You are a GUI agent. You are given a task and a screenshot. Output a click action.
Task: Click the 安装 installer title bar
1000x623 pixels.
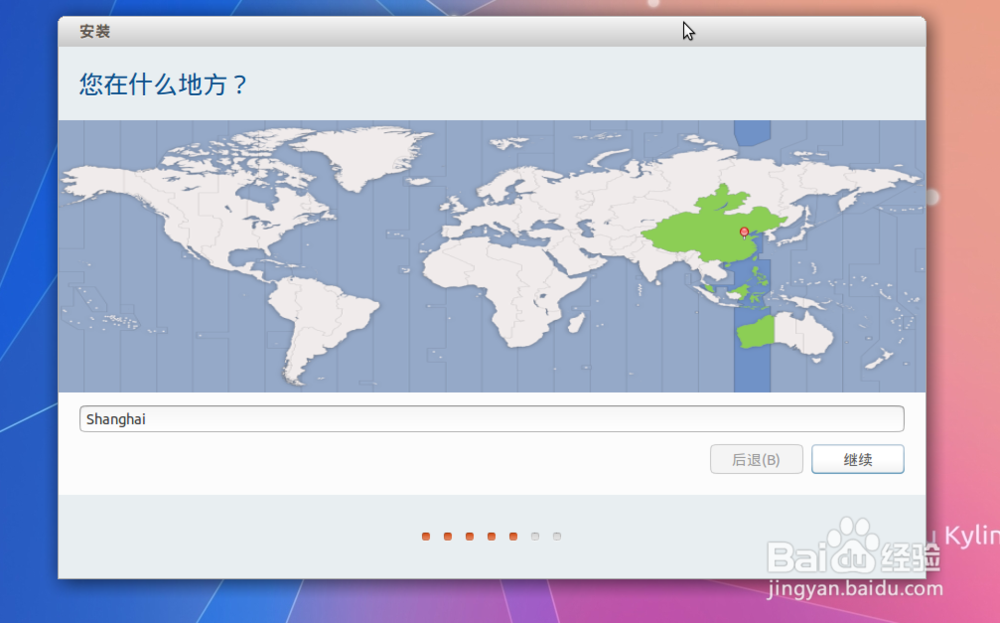(94, 31)
